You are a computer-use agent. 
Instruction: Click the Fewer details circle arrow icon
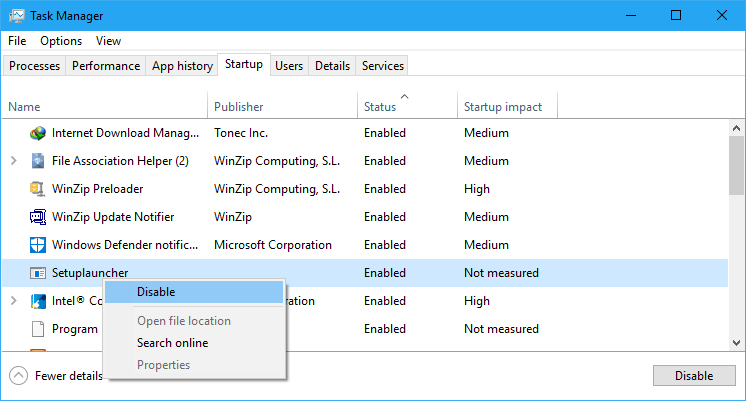pos(18,376)
